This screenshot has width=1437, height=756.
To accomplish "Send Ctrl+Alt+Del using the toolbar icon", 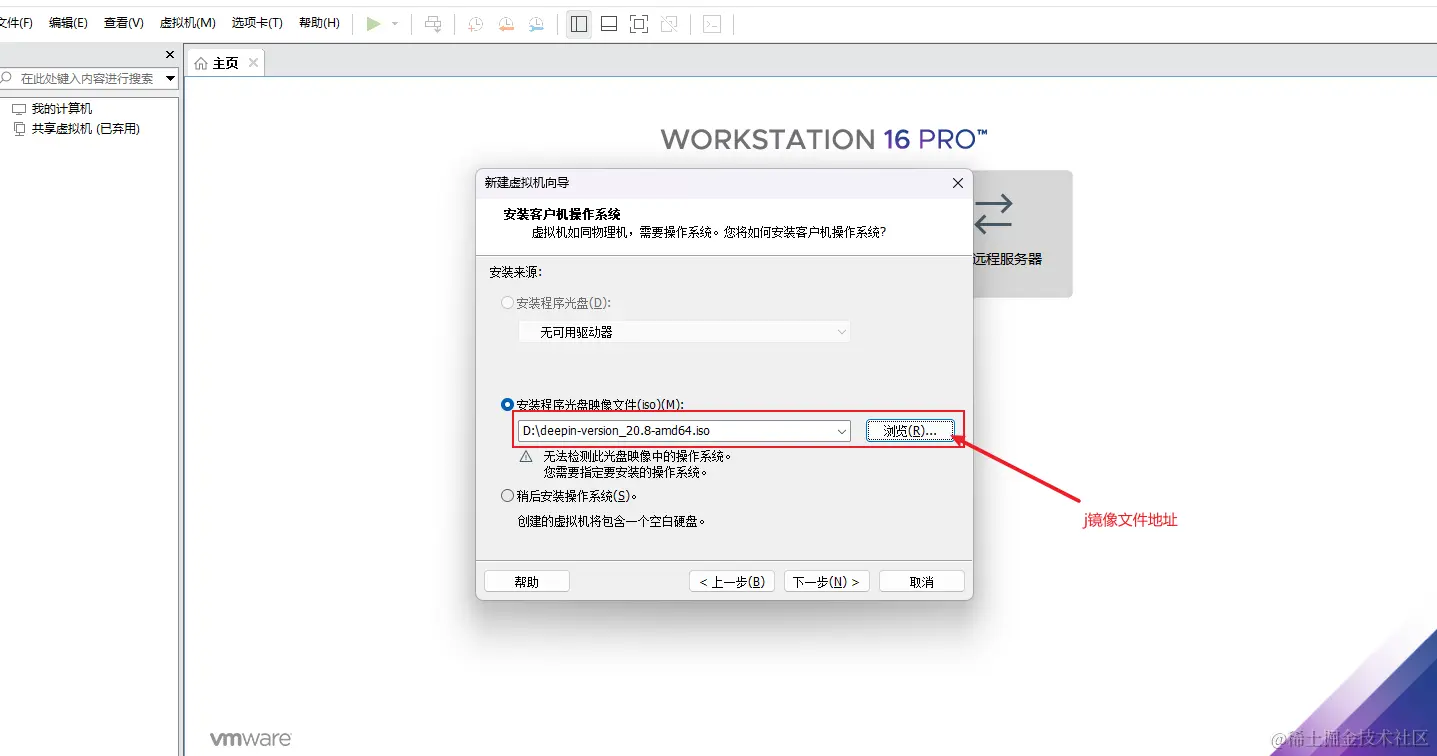I will pos(433,24).
